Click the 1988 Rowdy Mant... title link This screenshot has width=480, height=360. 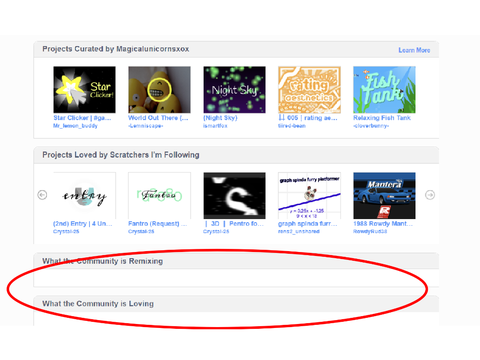383,224
